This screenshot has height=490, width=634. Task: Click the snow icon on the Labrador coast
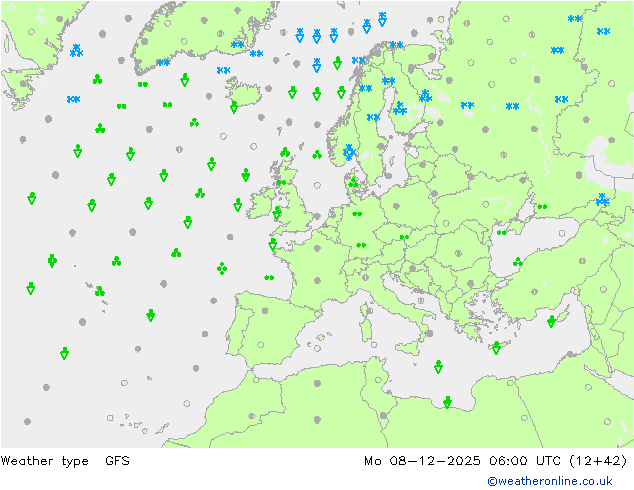[76, 50]
